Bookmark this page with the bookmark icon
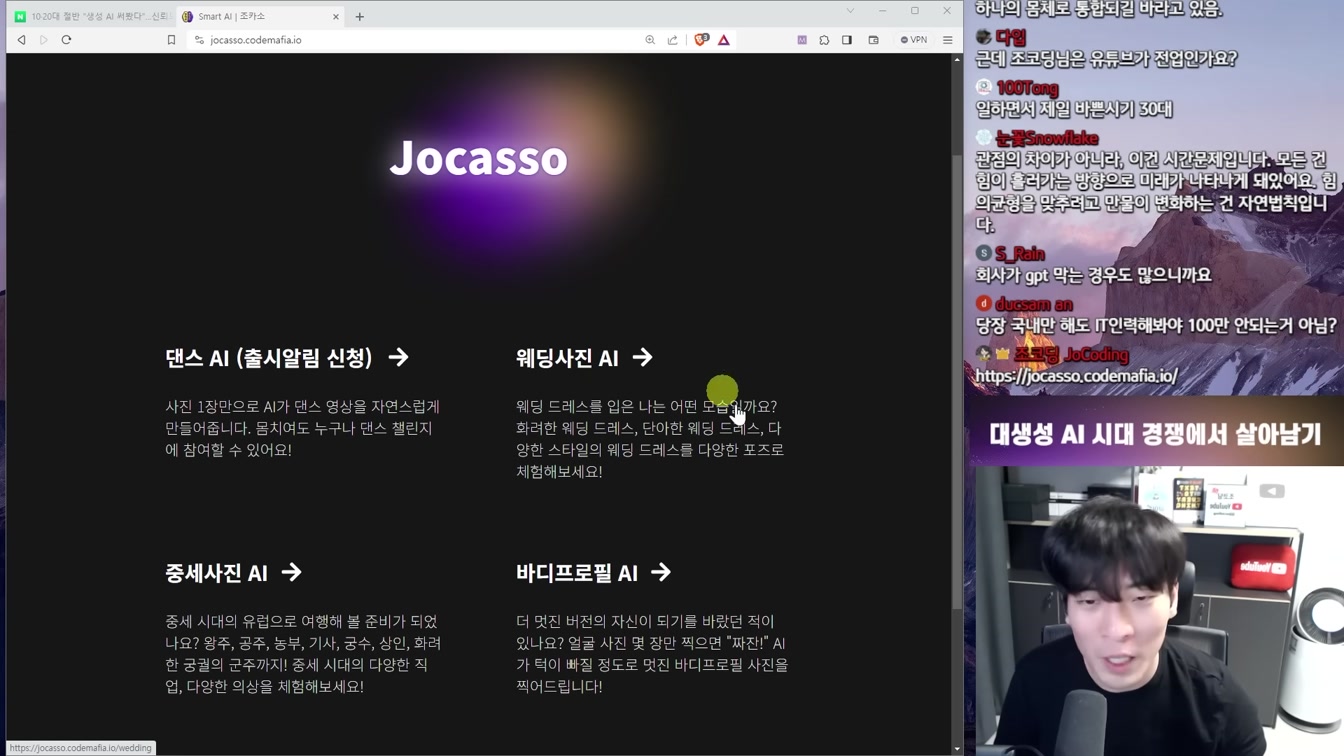 pos(171,40)
